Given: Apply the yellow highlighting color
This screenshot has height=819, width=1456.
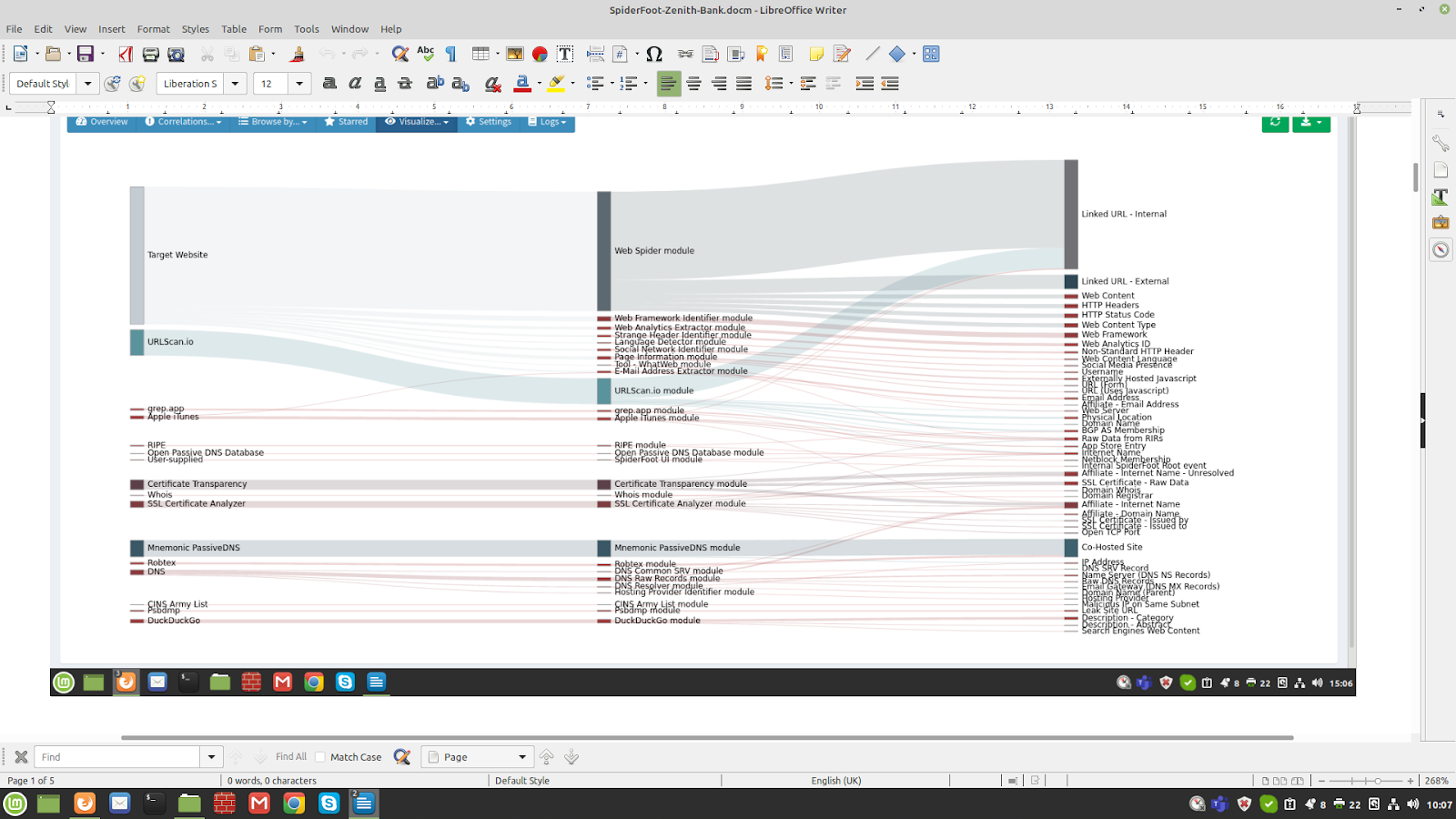Looking at the screenshot, I should (556, 84).
